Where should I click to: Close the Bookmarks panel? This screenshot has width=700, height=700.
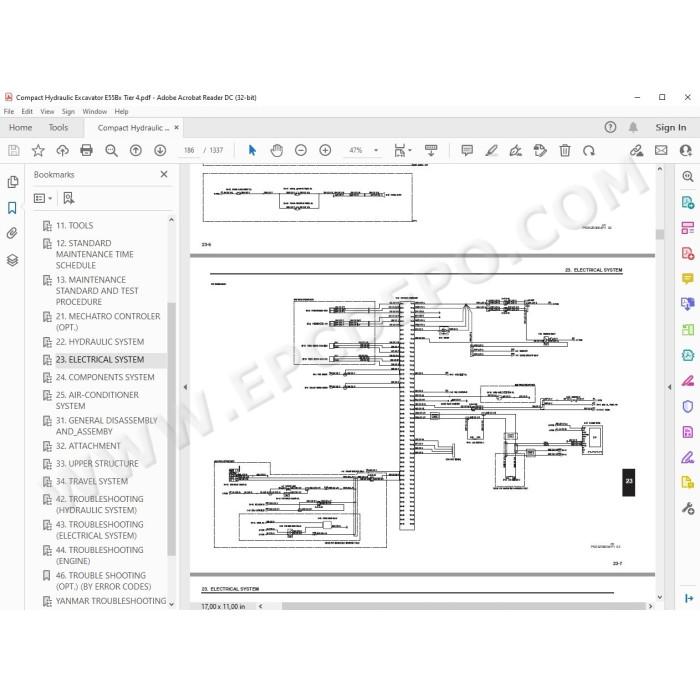164,174
